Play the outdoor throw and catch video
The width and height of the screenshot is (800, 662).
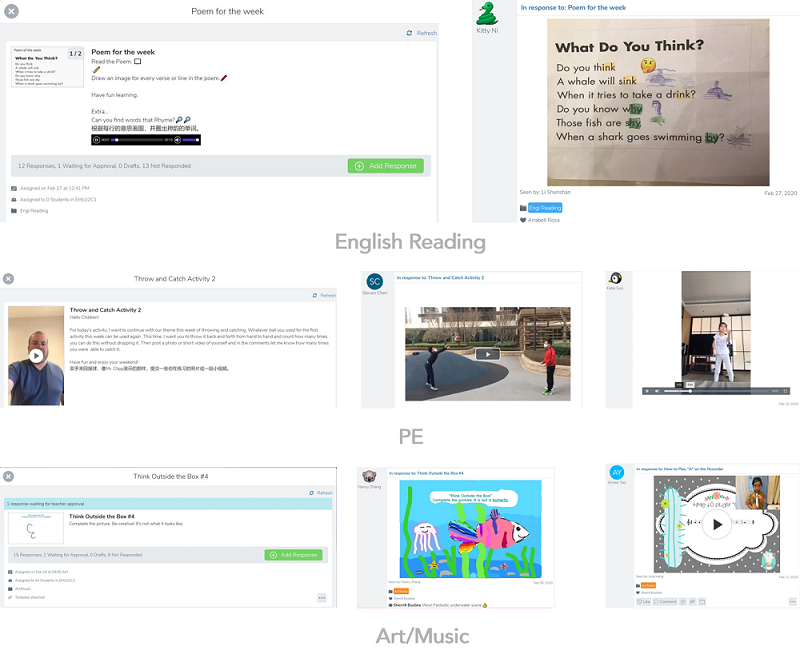pyautogui.click(x=486, y=354)
